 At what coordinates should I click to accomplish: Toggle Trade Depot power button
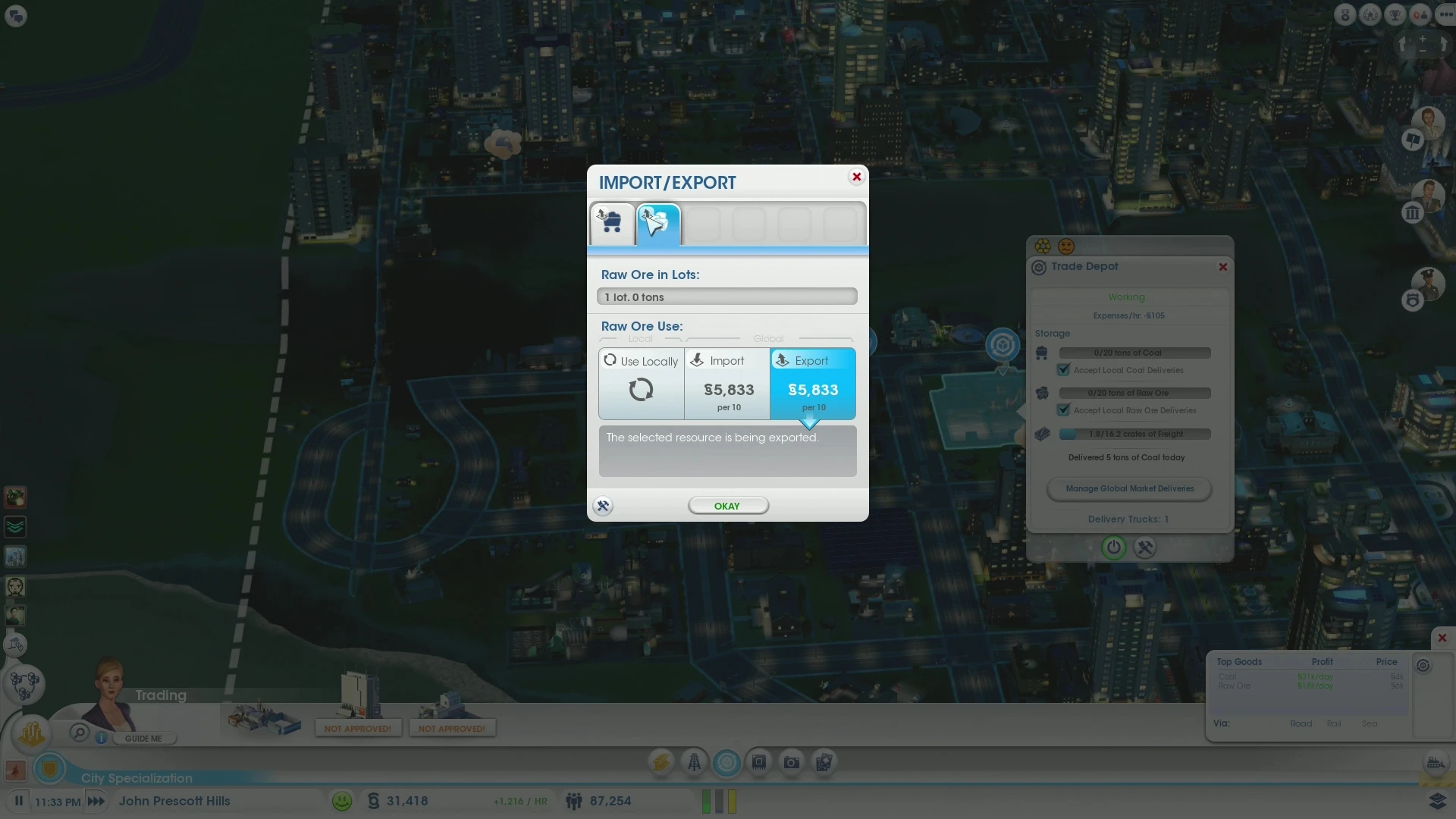(x=1113, y=548)
